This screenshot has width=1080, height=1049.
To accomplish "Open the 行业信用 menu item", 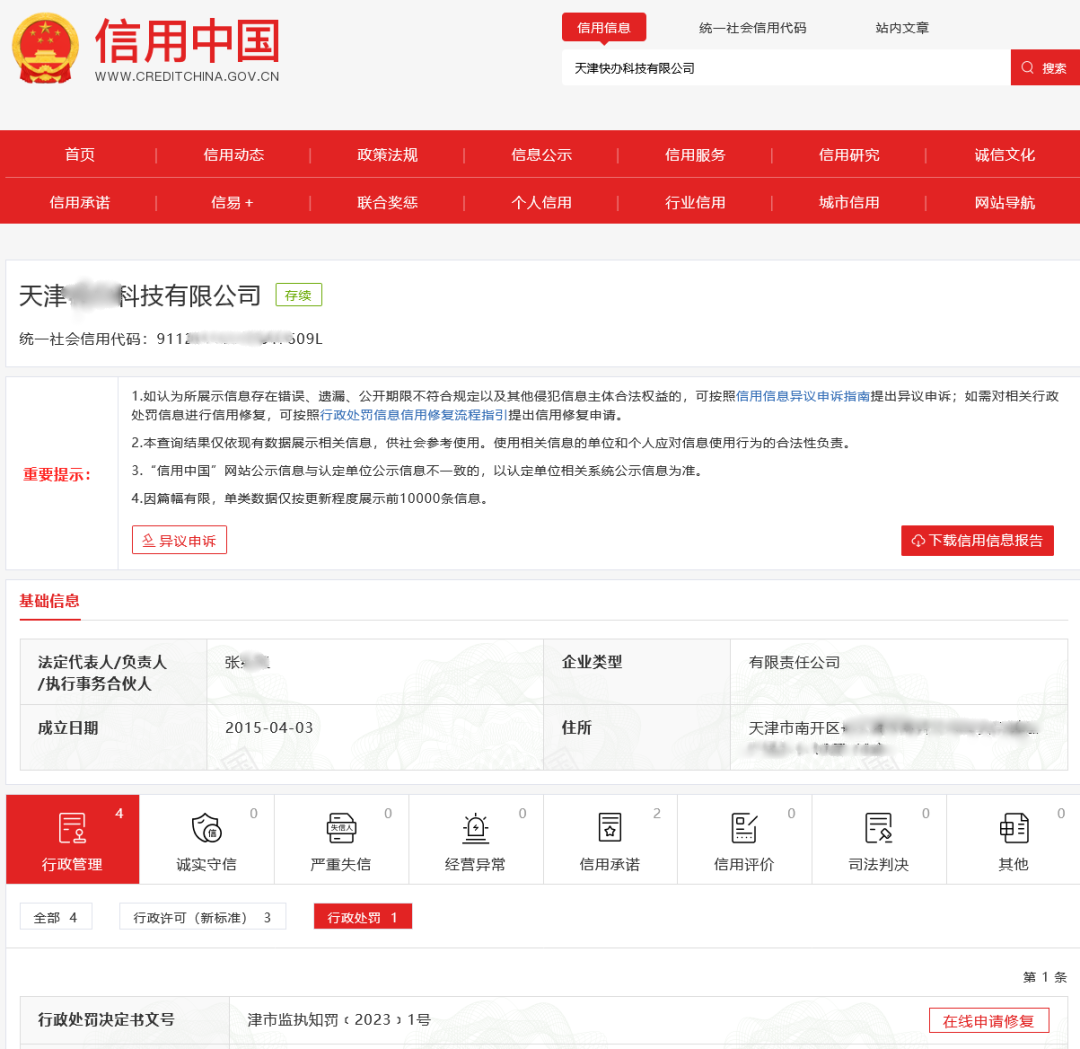I will click(x=695, y=202).
